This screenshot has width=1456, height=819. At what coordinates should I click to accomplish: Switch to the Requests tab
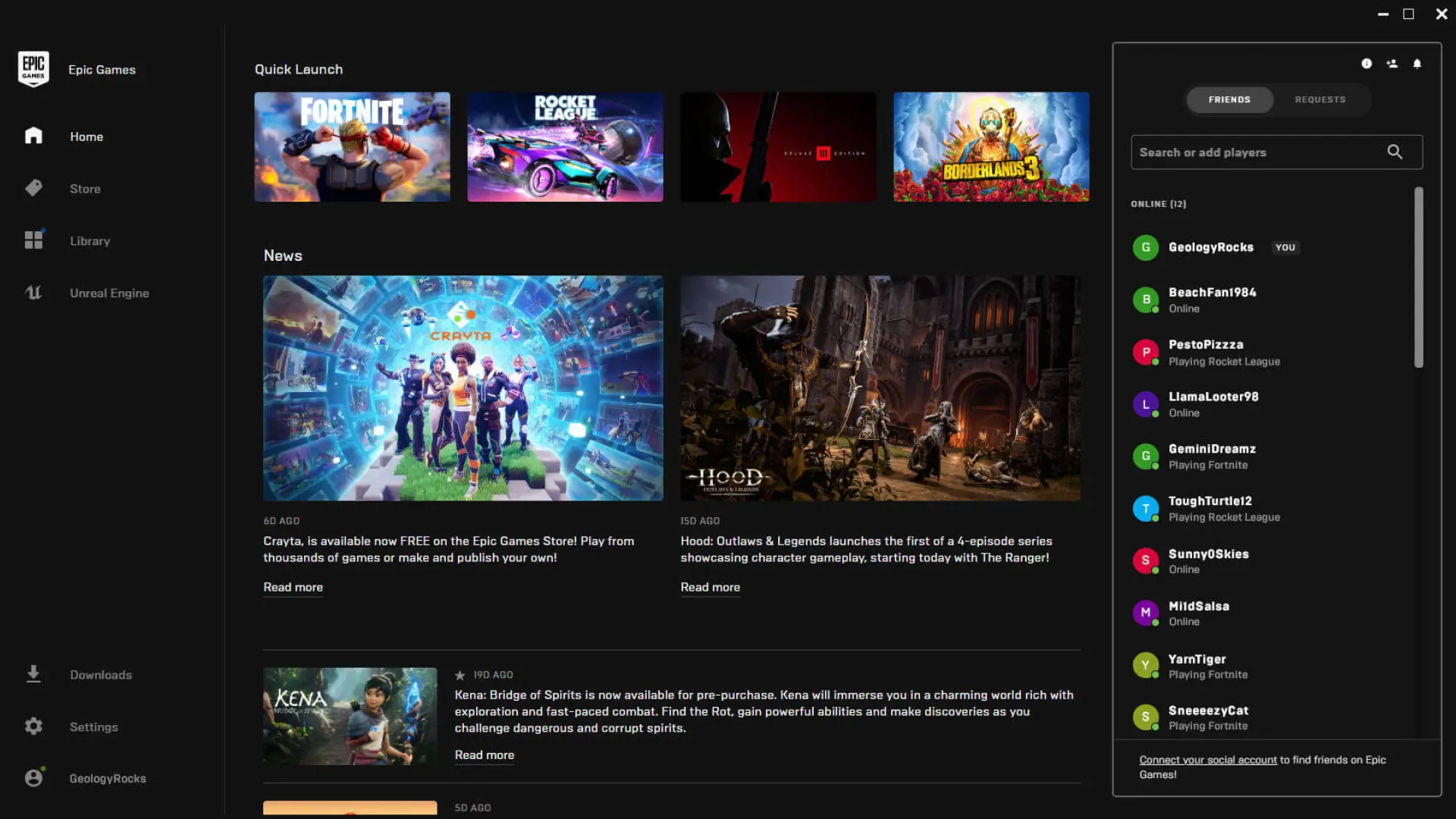tap(1320, 99)
